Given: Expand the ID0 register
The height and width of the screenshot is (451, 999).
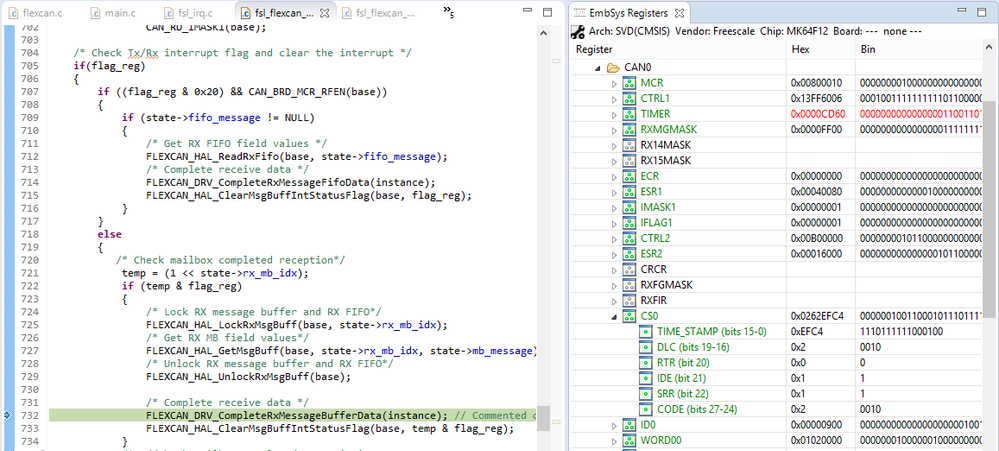Looking at the screenshot, I should [x=614, y=425].
